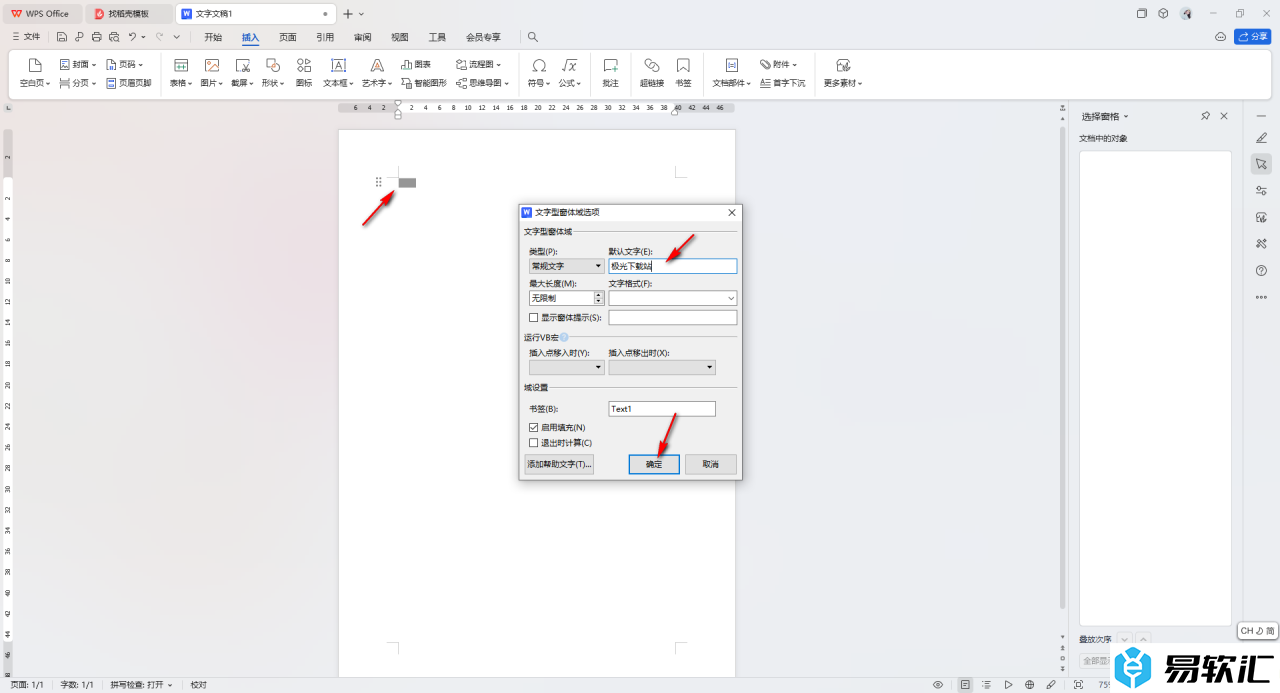Open 插入点移入时 macro dropdown
The width and height of the screenshot is (1280, 693).
click(x=566, y=367)
